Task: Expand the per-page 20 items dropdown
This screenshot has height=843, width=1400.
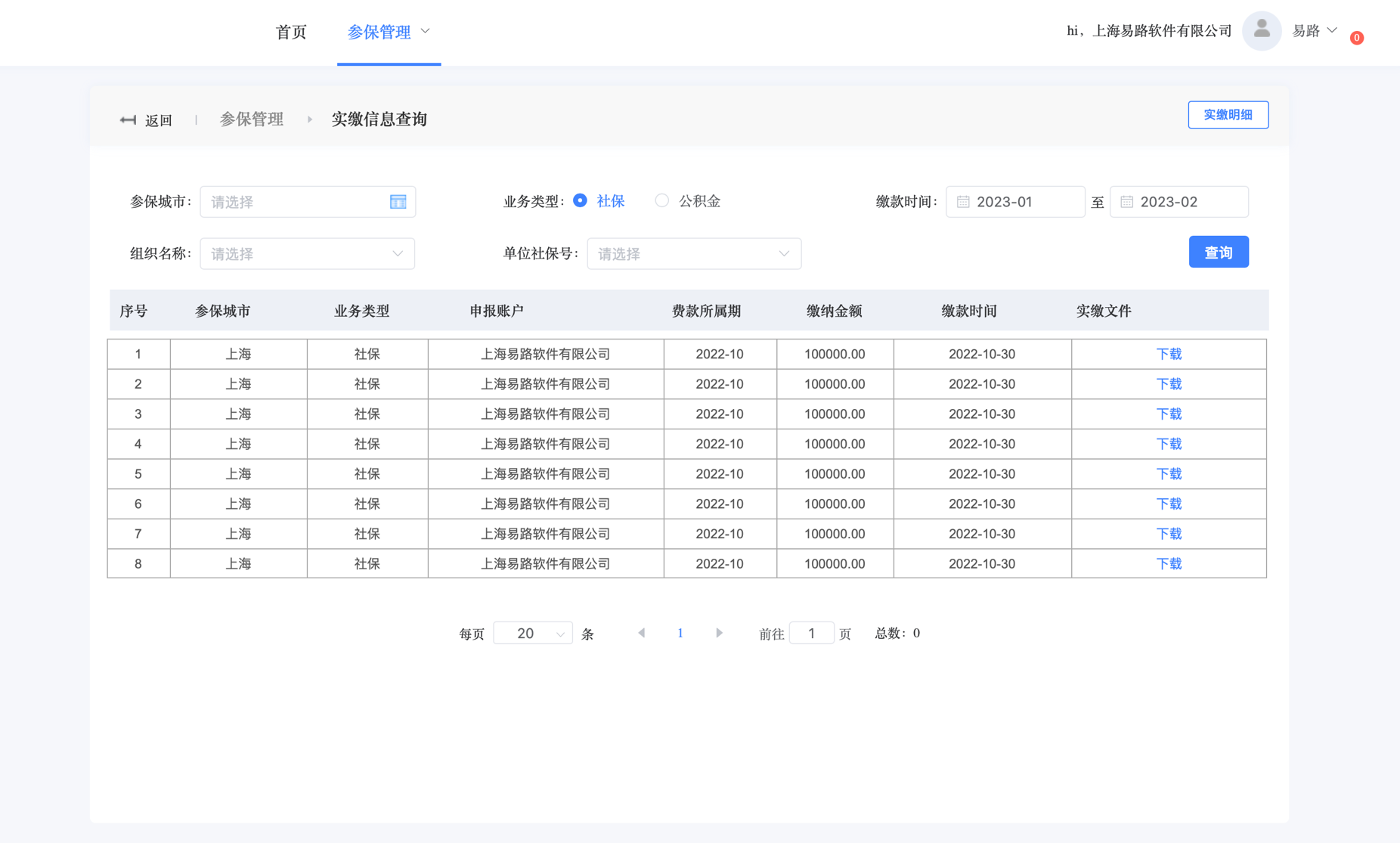Action: click(532, 634)
